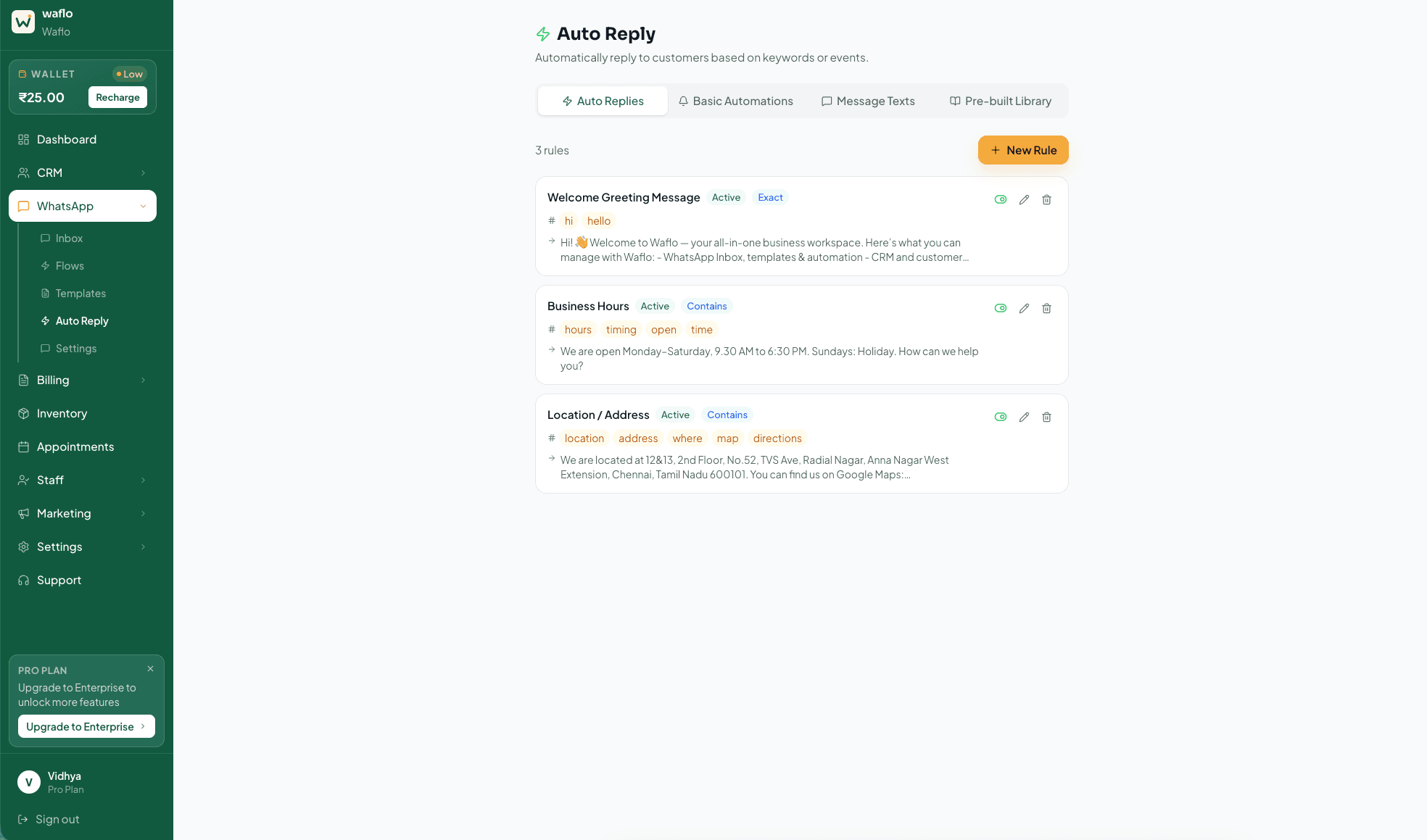Expand the Billing menu
This screenshot has height=840, width=1427.
(83, 380)
